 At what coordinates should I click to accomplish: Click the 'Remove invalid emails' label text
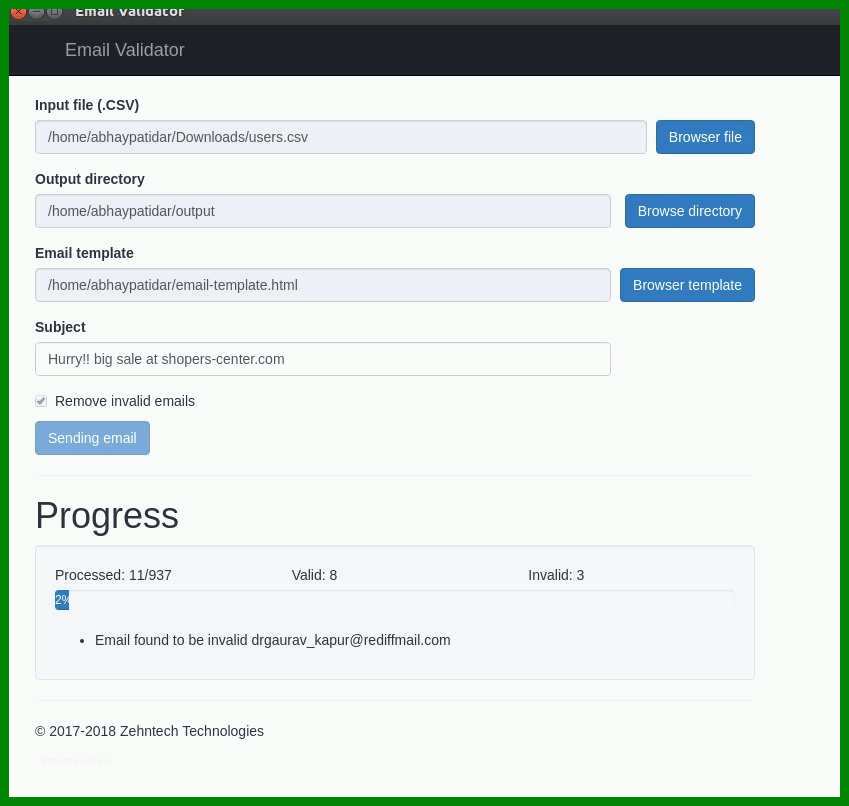(x=125, y=401)
